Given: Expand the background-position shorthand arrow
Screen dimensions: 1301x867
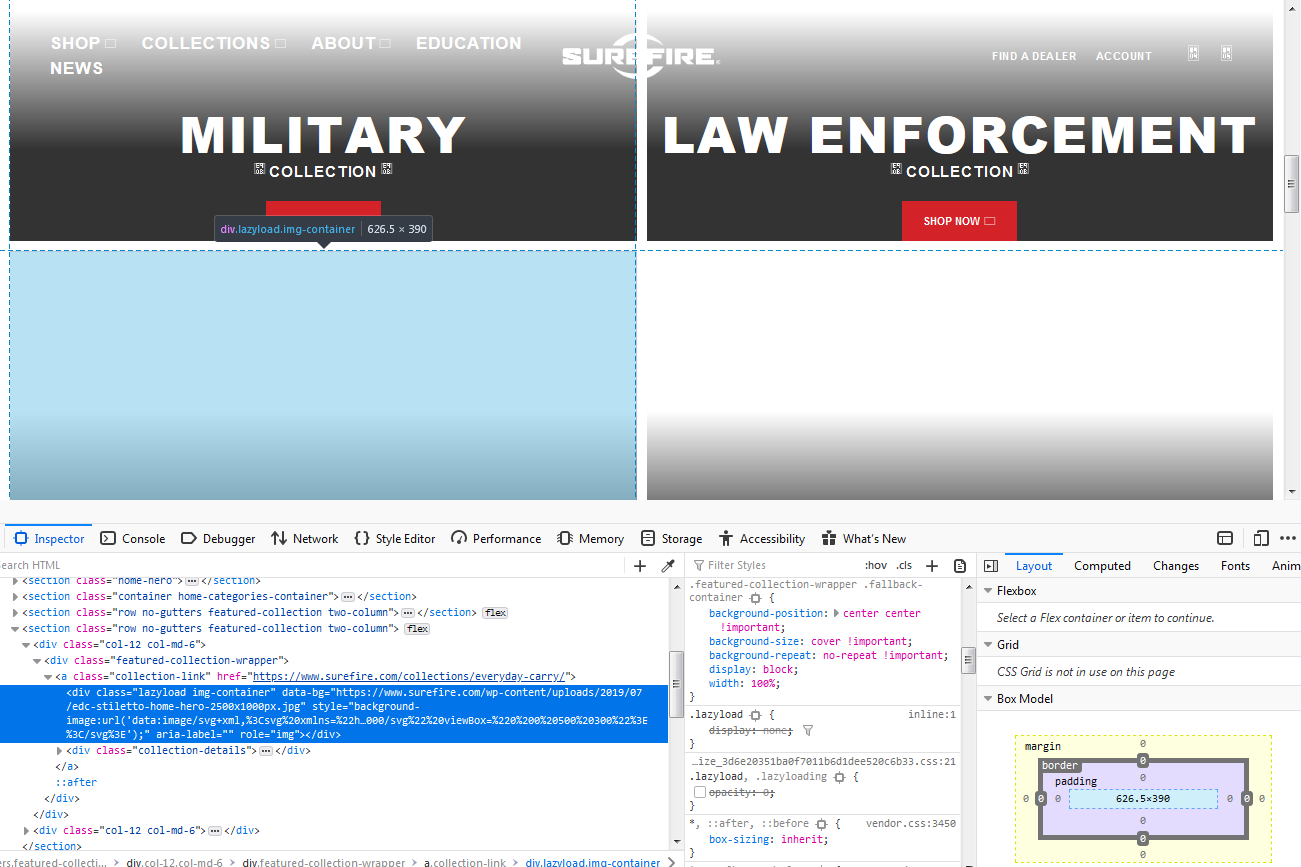Looking at the screenshot, I should pos(836,613).
